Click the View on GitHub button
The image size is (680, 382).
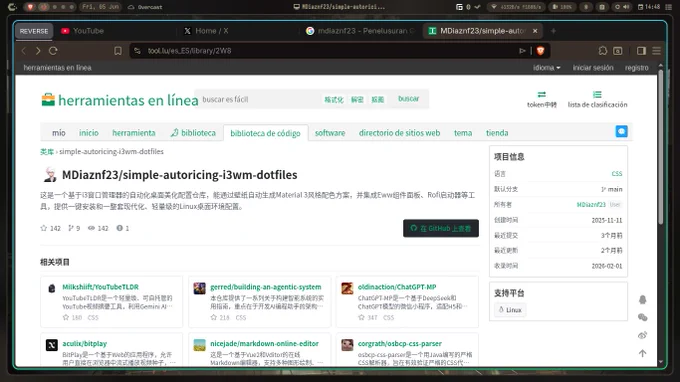(x=441, y=229)
